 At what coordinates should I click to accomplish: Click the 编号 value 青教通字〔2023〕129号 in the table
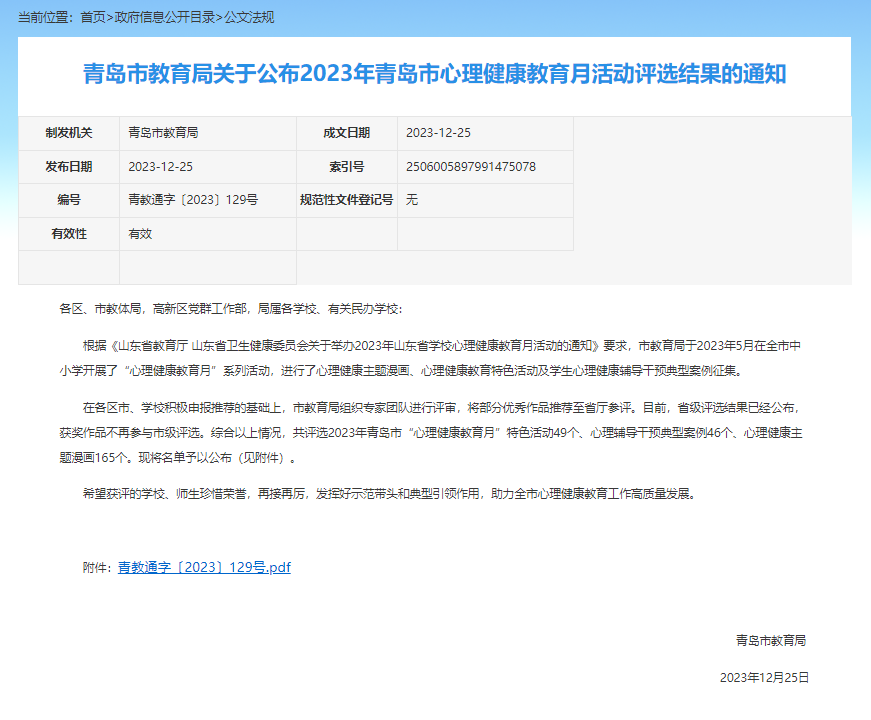[x=193, y=200]
